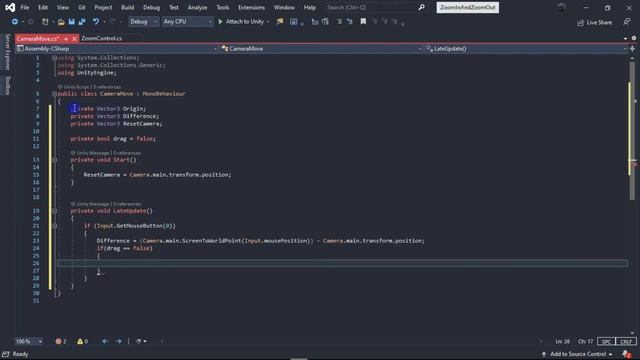Switch to the ZoomControl.cs tab
The image size is (640, 360).
pyautogui.click(x=102, y=38)
